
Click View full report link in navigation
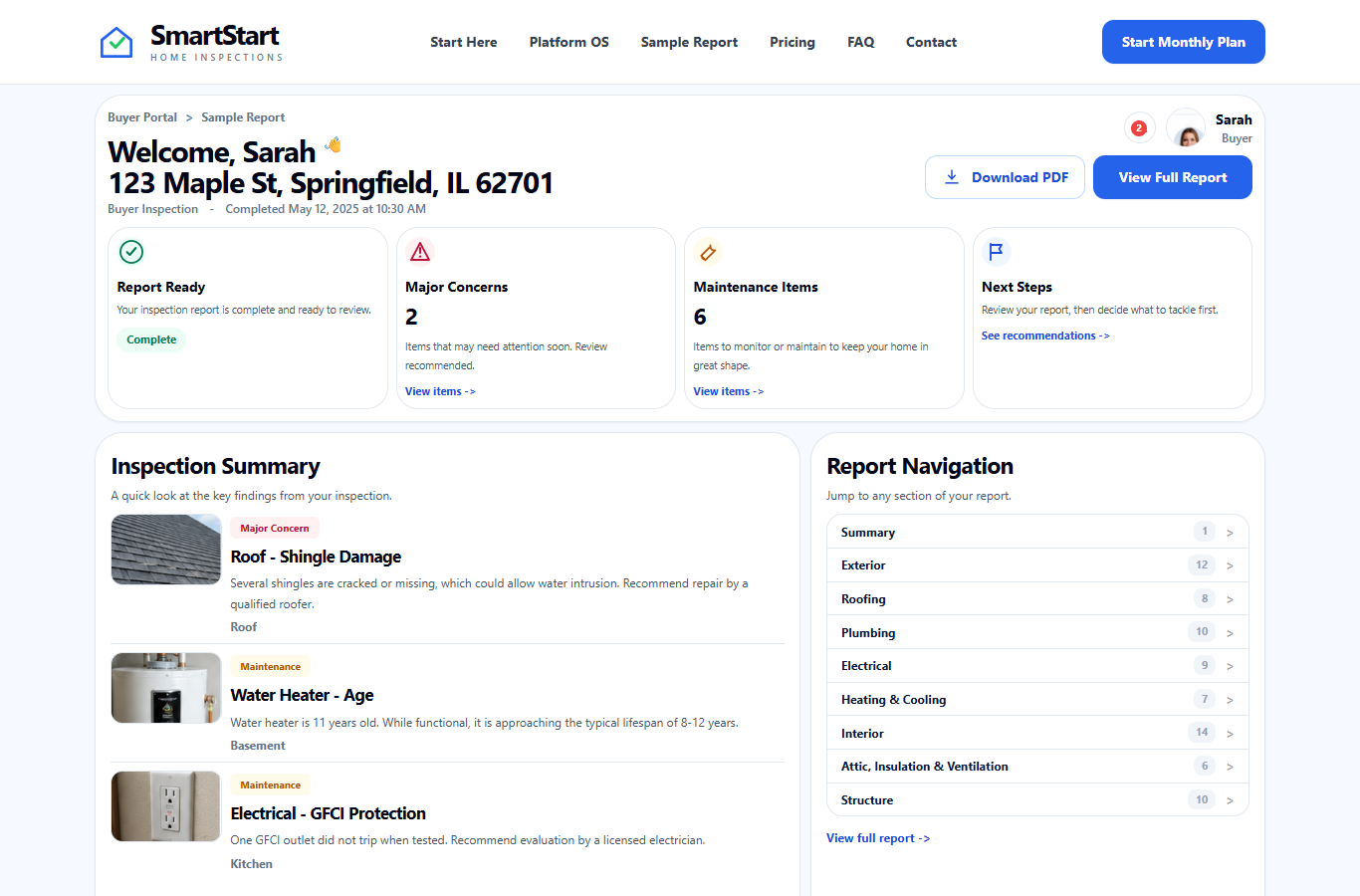[878, 838]
